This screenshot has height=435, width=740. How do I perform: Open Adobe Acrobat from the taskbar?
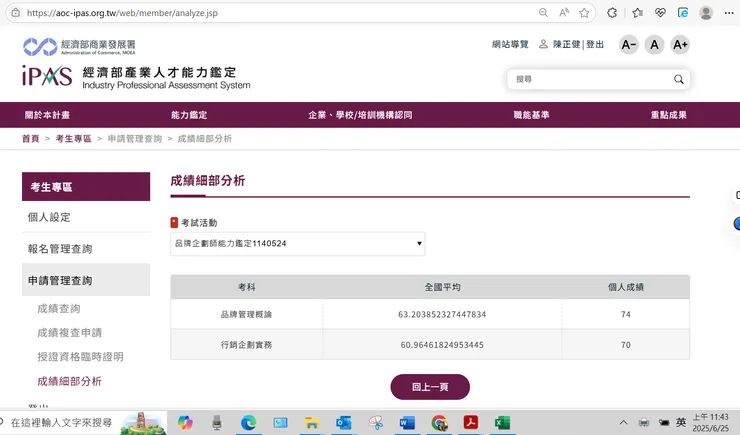pyautogui.click(x=471, y=422)
